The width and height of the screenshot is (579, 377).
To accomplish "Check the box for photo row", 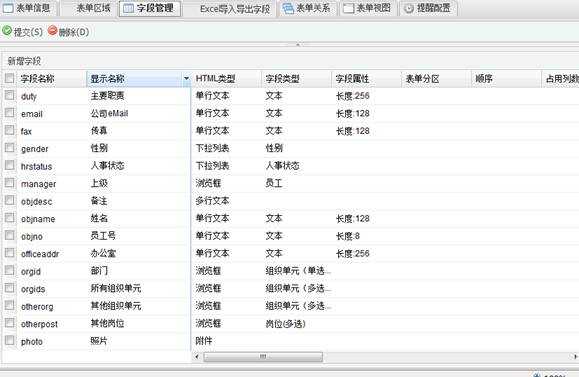I will pos(10,340).
